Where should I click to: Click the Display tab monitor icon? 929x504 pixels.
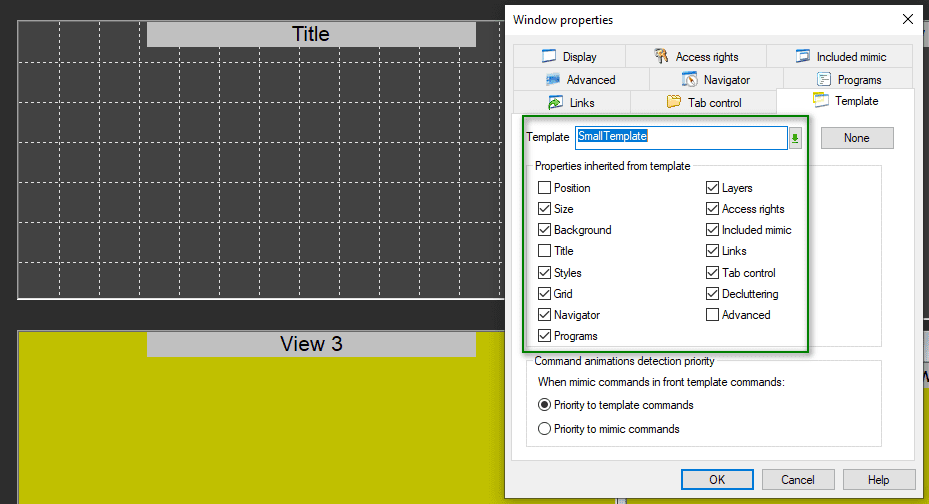[549, 57]
